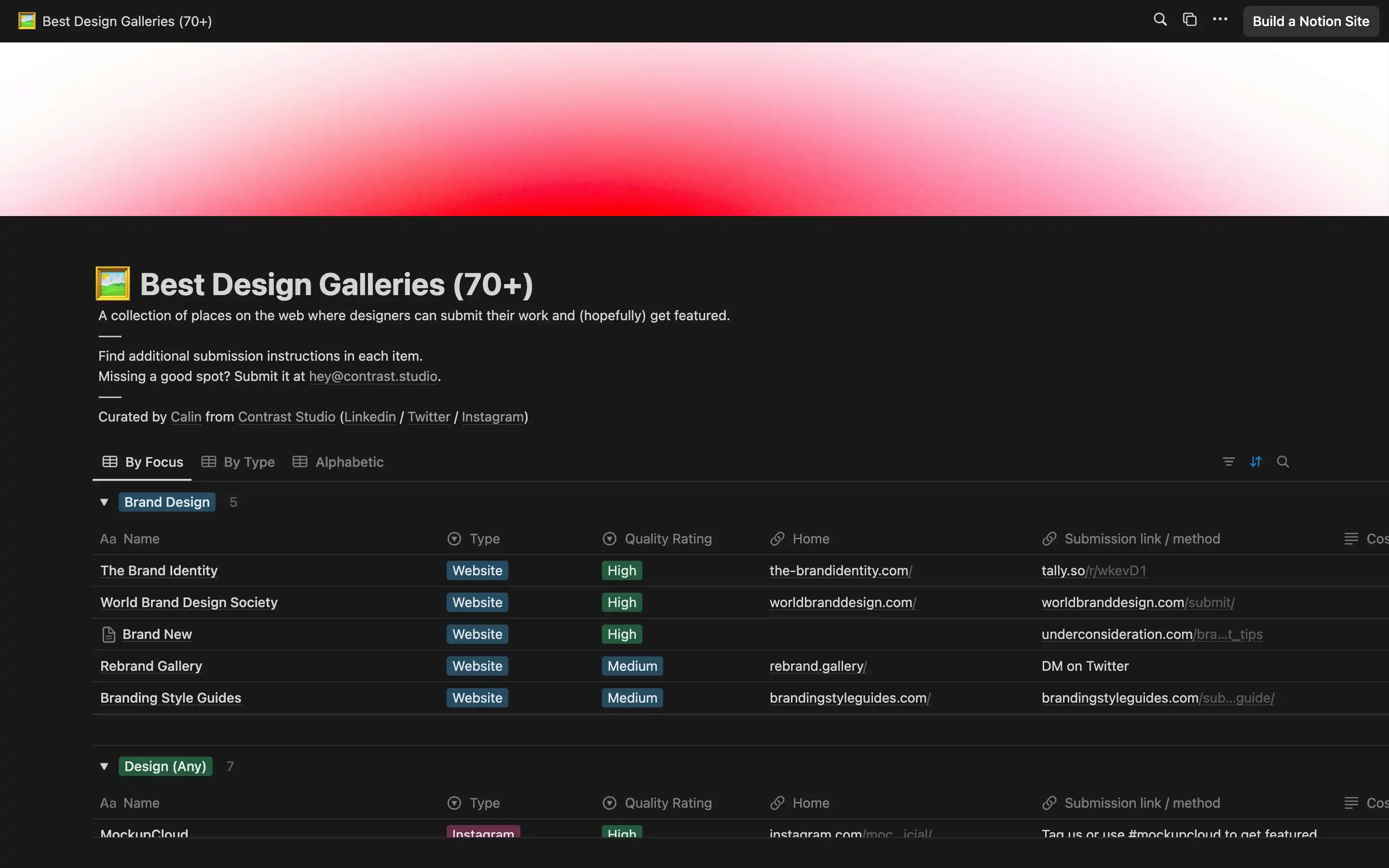This screenshot has width=1389, height=868.
Task: Click Home column header in Design (Any)
Action: 800,802
